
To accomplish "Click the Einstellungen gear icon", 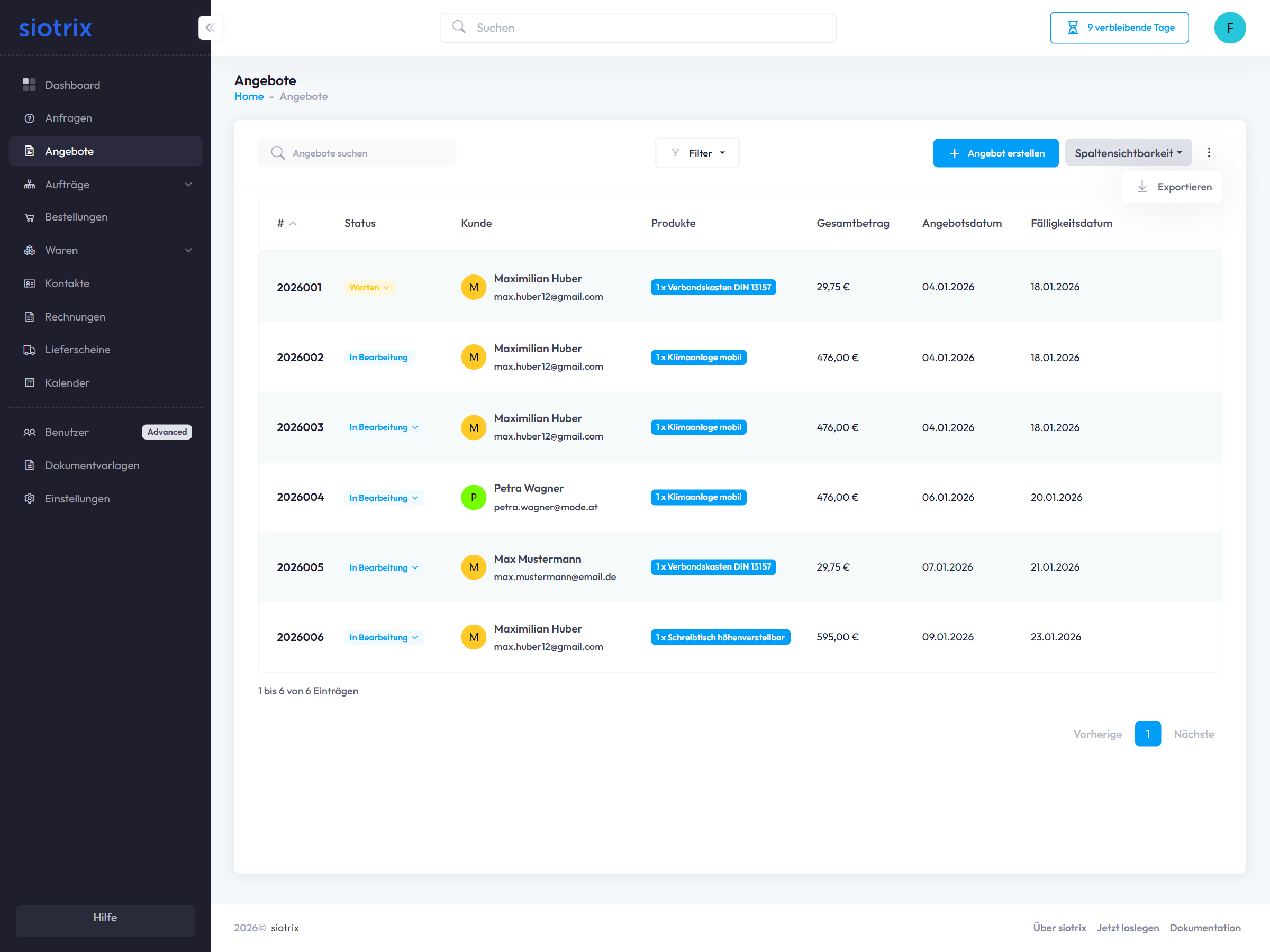I will pyautogui.click(x=29, y=499).
